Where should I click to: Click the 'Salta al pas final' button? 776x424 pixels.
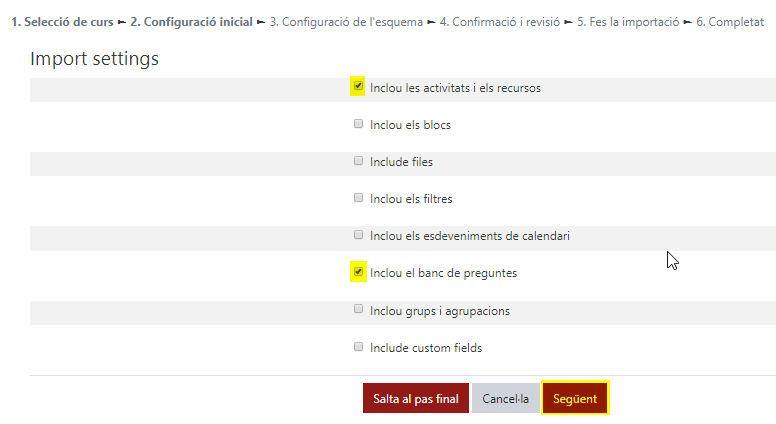pyautogui.click(x=415, y=398)
